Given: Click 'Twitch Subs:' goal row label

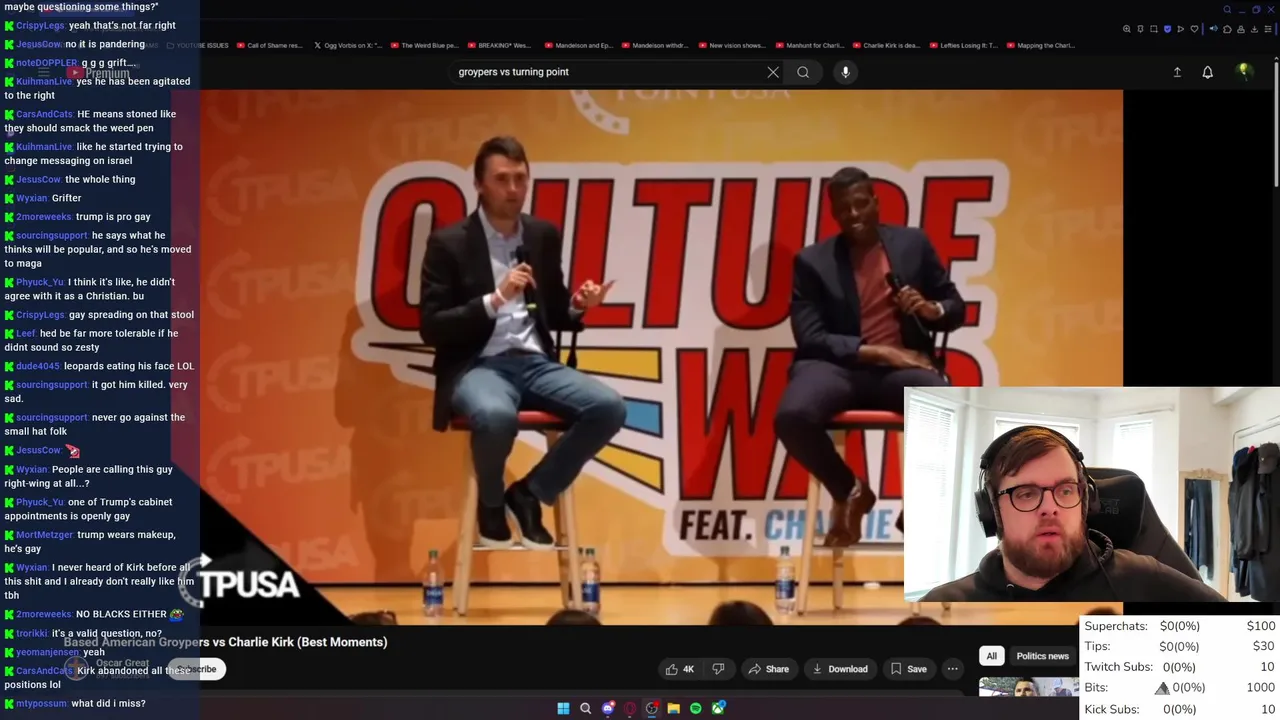Looking at the screenshot, I should (x=1118, y=667).
